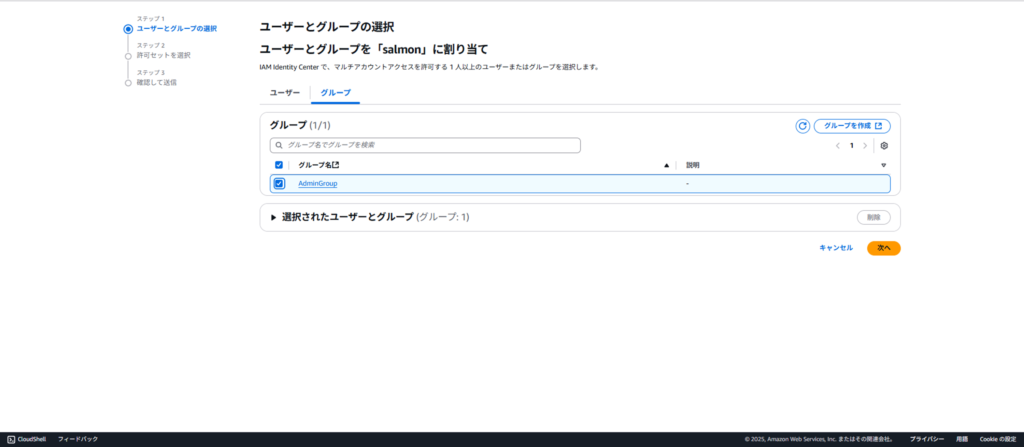Viewport: 1024px width, 447px height.
Task: Switch to the ユーザー tab
Action: tap(285, 93)
